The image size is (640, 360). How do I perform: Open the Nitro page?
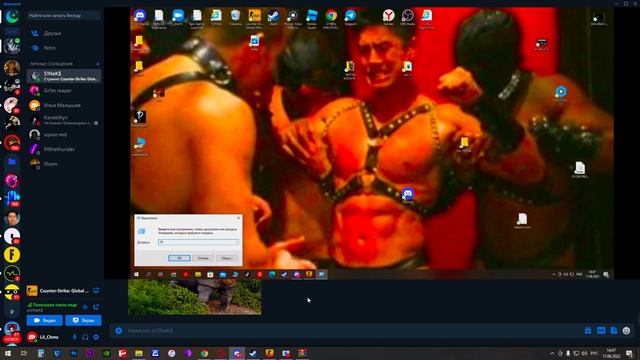pos(63,48)
